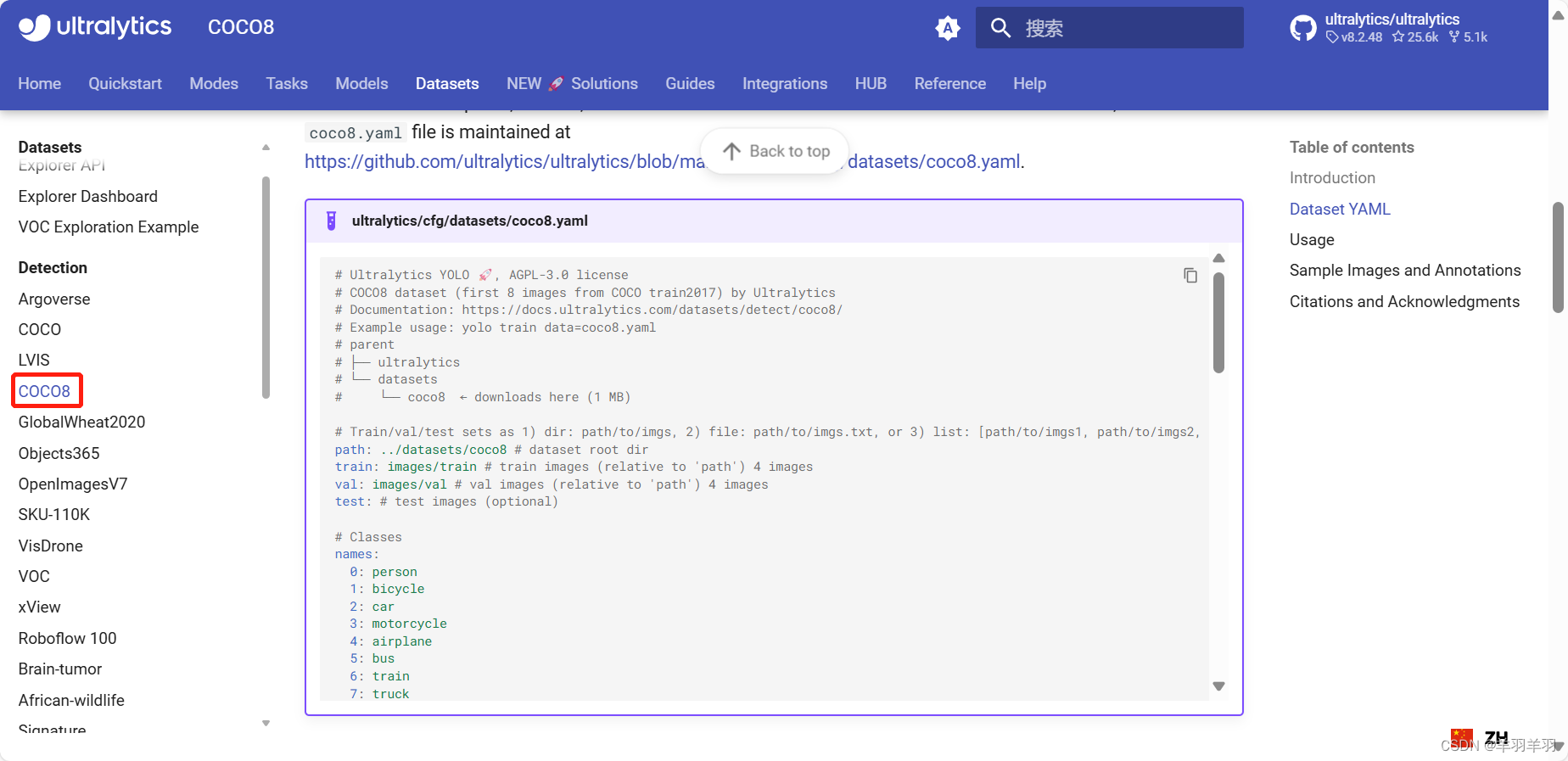
Task: Open Explorer Dashboard in sidebar
Action: [x=88, y=197]
